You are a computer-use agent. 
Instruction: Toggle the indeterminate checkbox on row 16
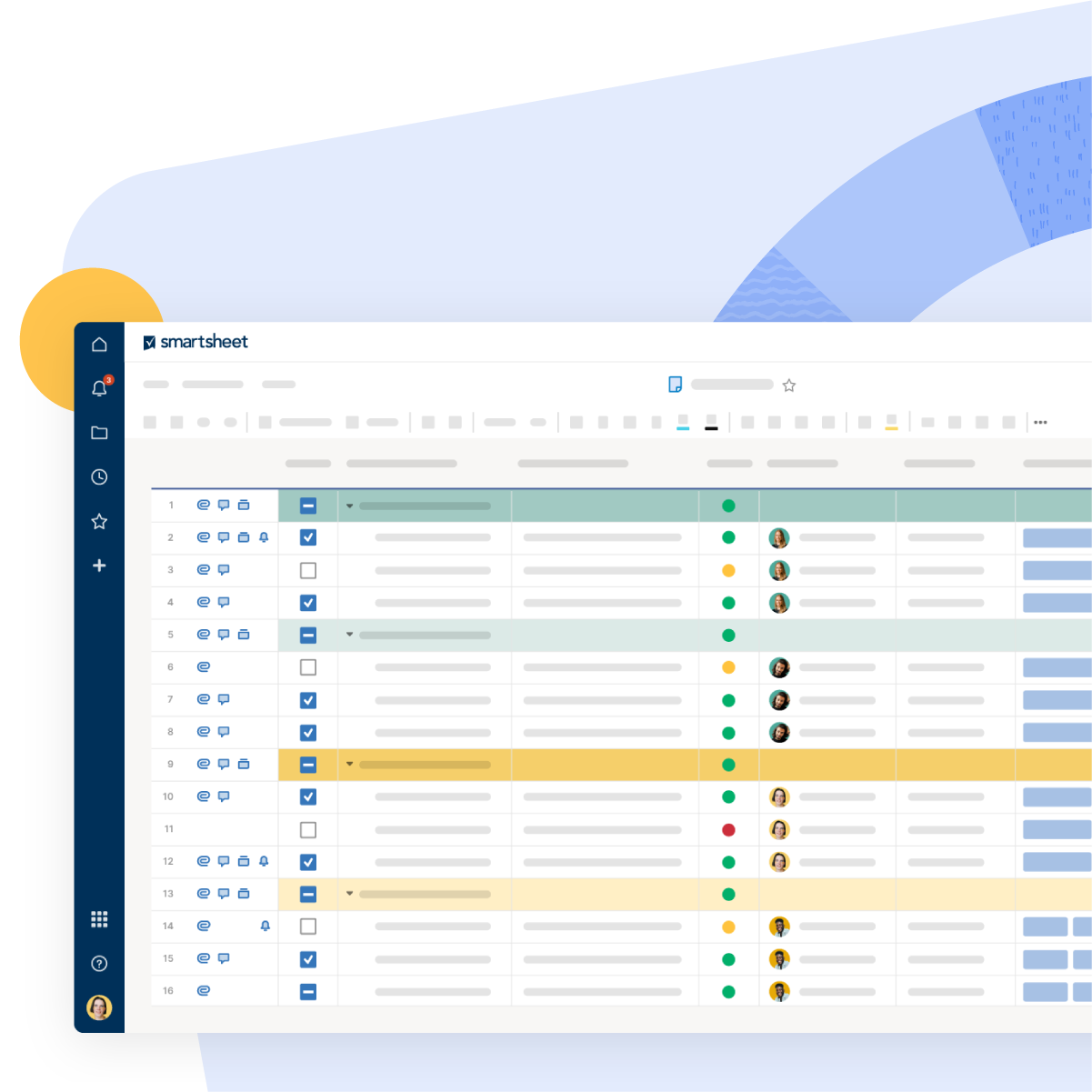[308, 991]
